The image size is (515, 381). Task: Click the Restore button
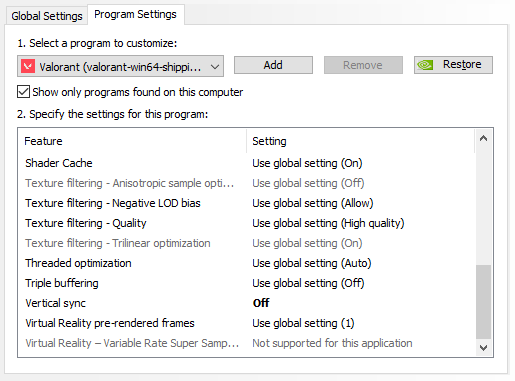453,65
